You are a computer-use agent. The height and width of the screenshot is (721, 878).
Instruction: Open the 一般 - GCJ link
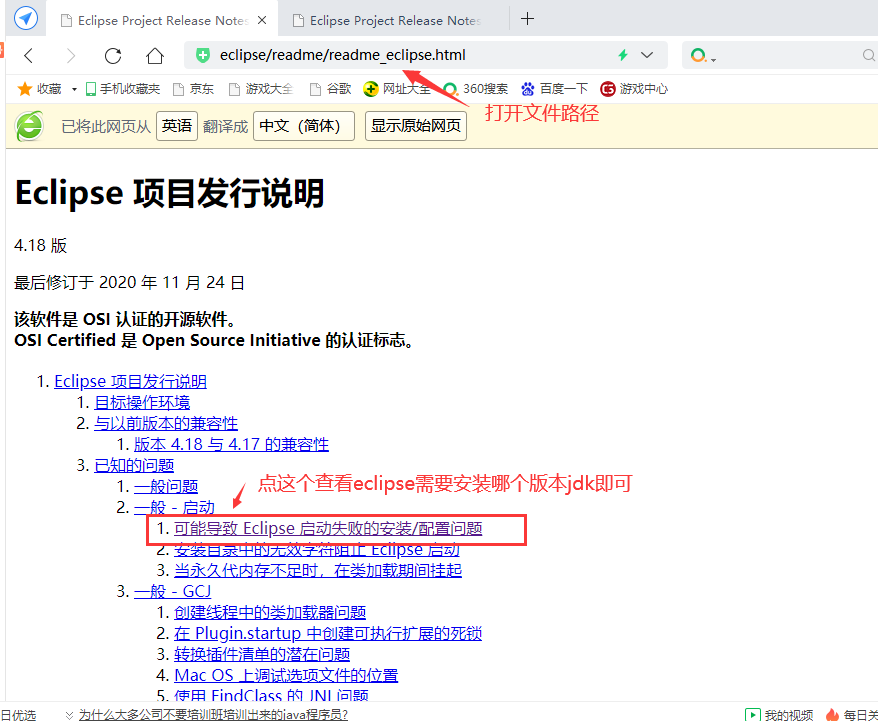pyautogui.click(x=172, y=591)
